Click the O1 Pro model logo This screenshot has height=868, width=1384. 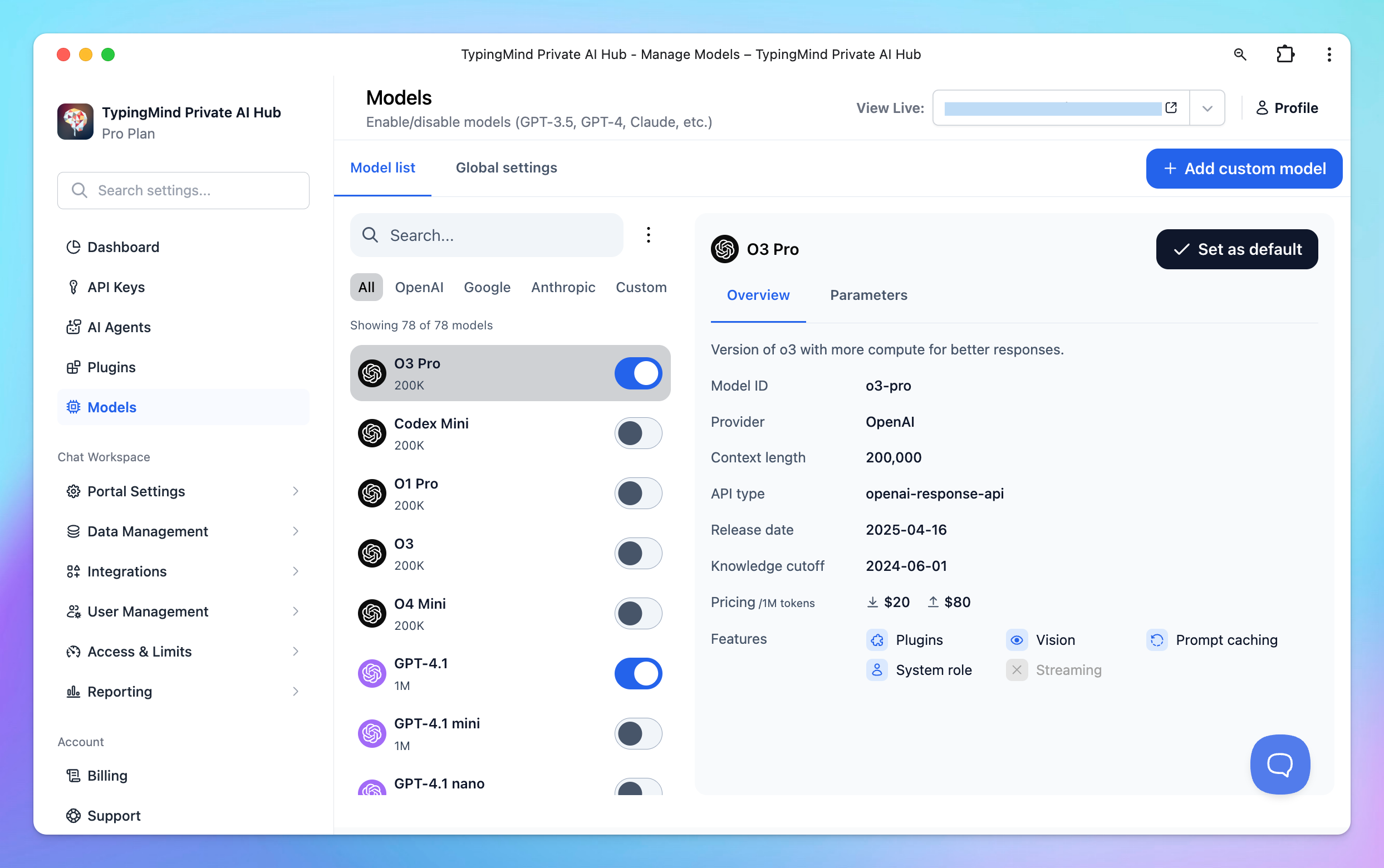(372, 494)
